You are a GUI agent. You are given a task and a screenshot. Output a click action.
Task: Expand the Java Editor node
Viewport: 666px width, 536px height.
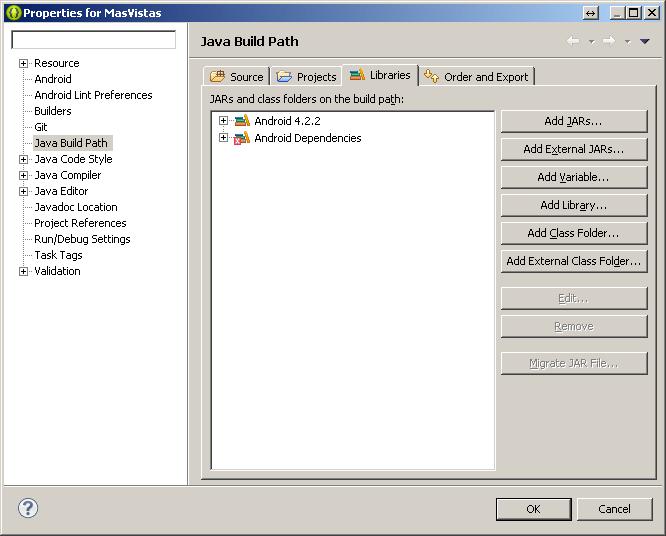tap(23, 192)
